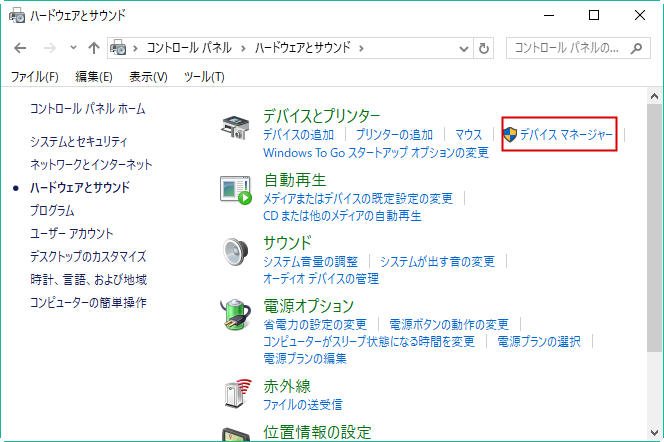
Task: Open コンピューターの簡単操作 category
Action: pos(88,303)
